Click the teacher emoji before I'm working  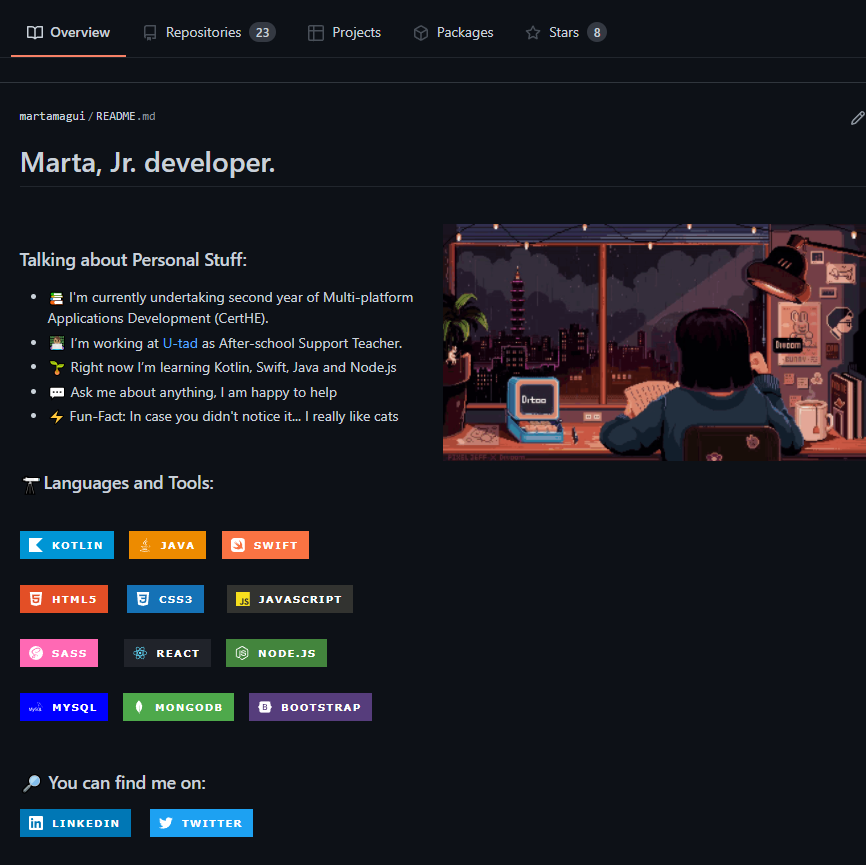pos(57,344)
